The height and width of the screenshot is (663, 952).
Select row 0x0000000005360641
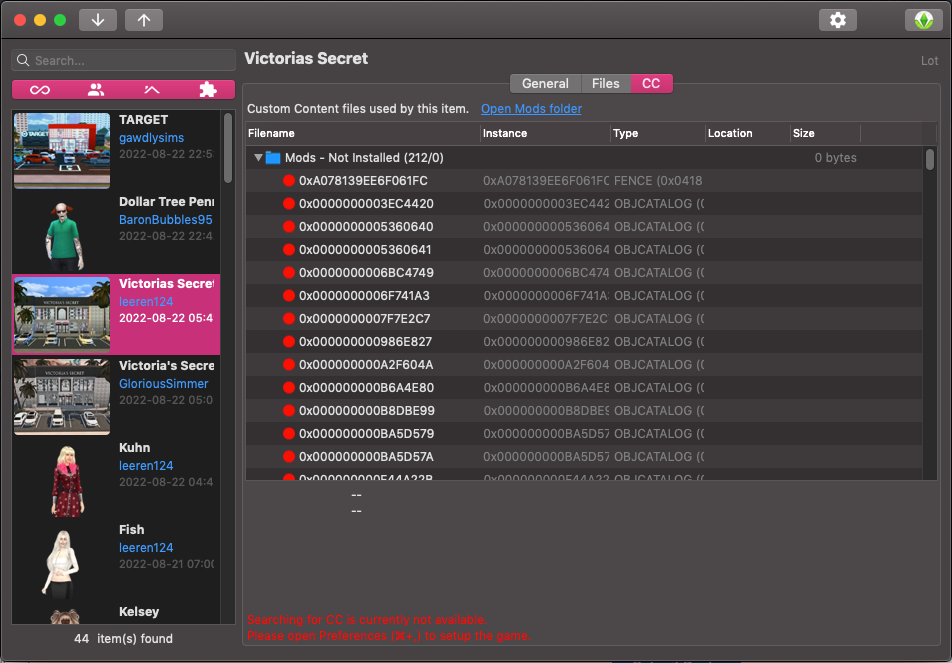583,250
